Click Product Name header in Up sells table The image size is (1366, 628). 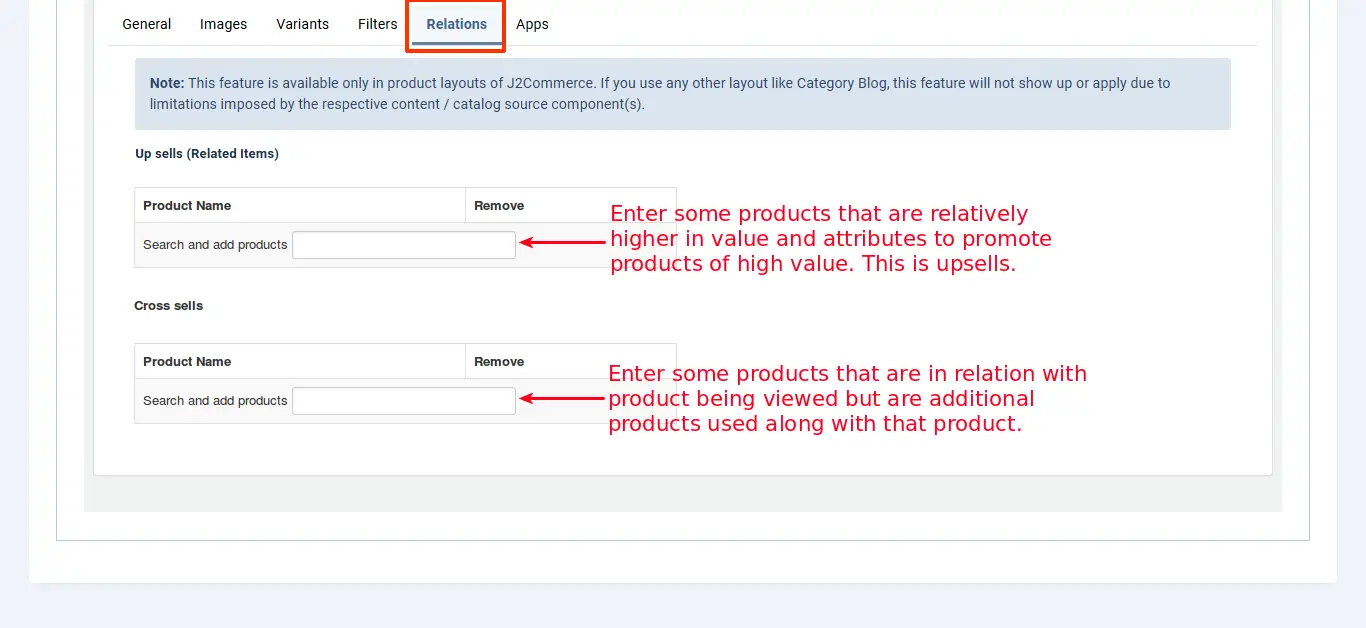pos(187,206)
